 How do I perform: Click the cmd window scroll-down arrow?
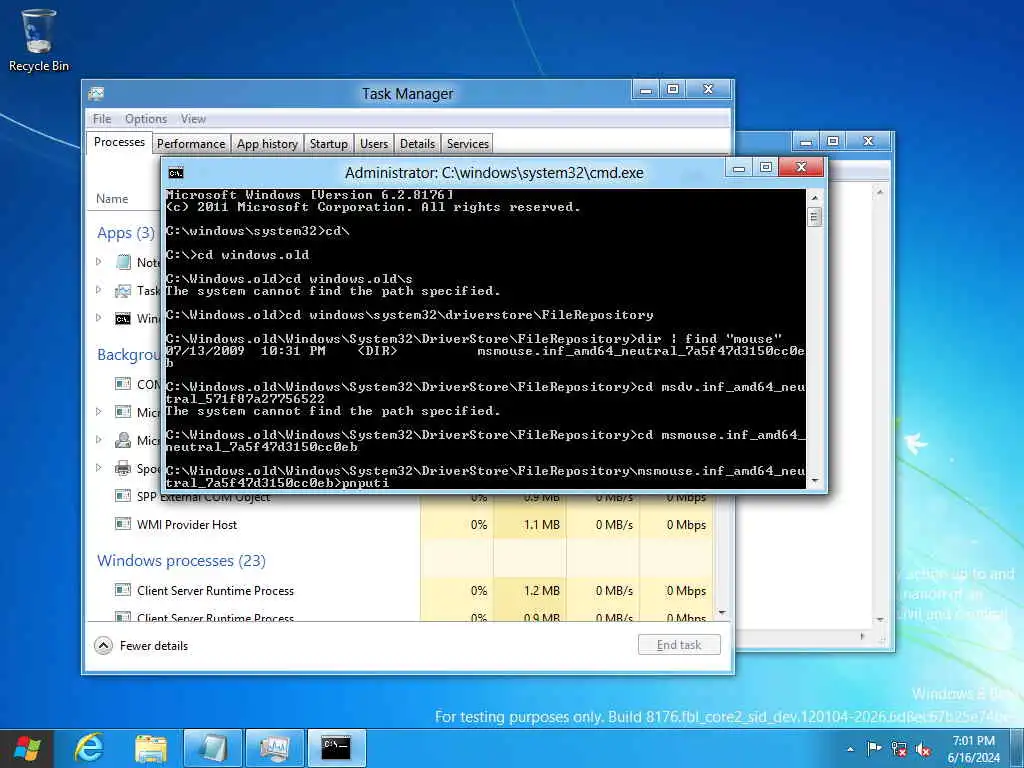[814, 481]
